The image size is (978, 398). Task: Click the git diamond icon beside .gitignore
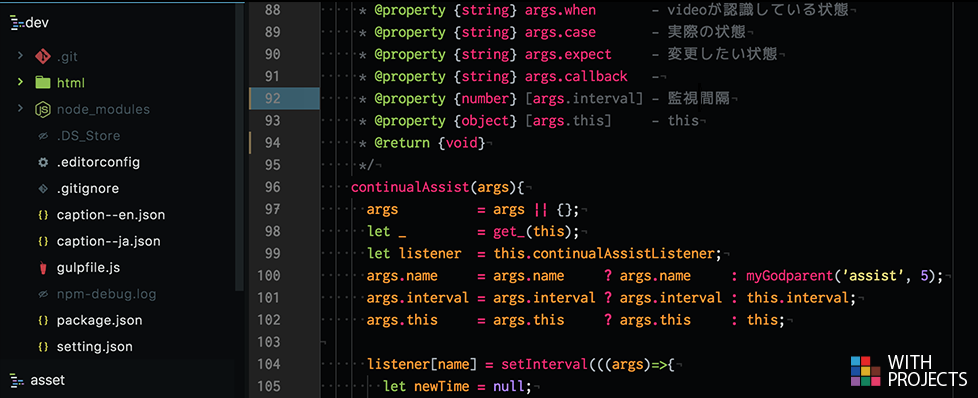click(42, 188)
